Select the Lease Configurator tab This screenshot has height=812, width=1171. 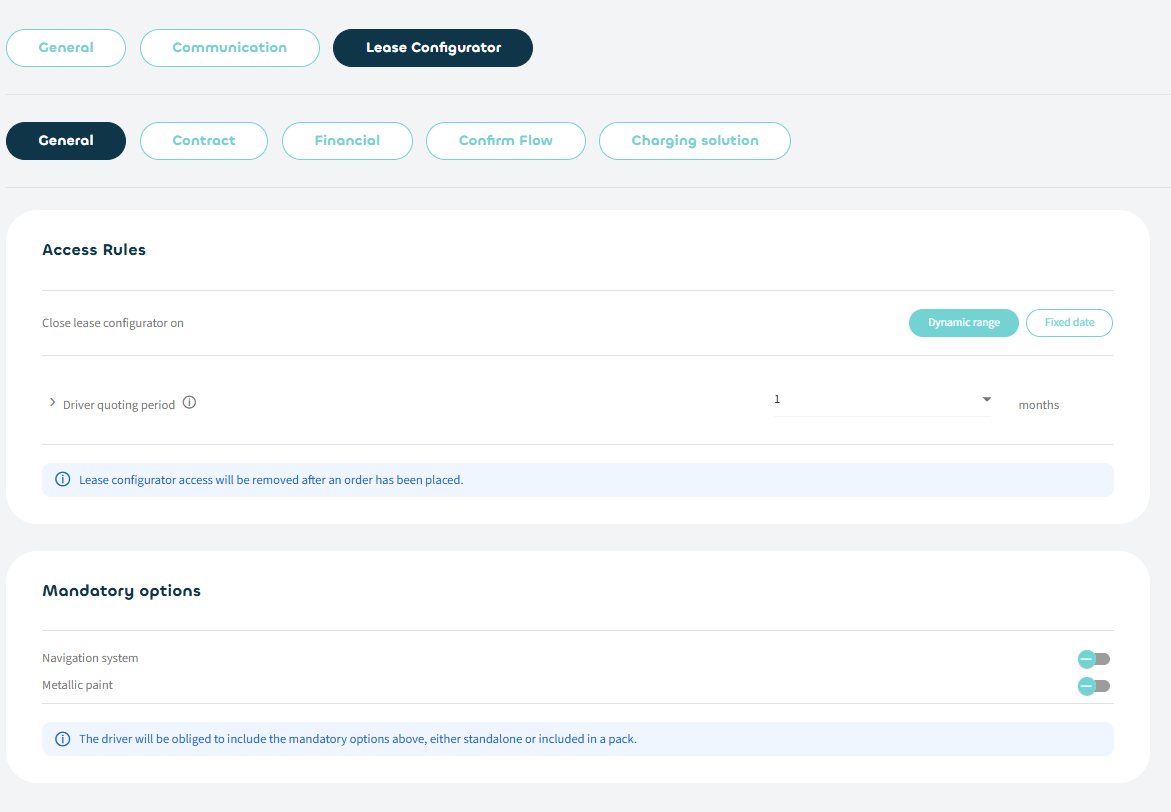(433, 48)
